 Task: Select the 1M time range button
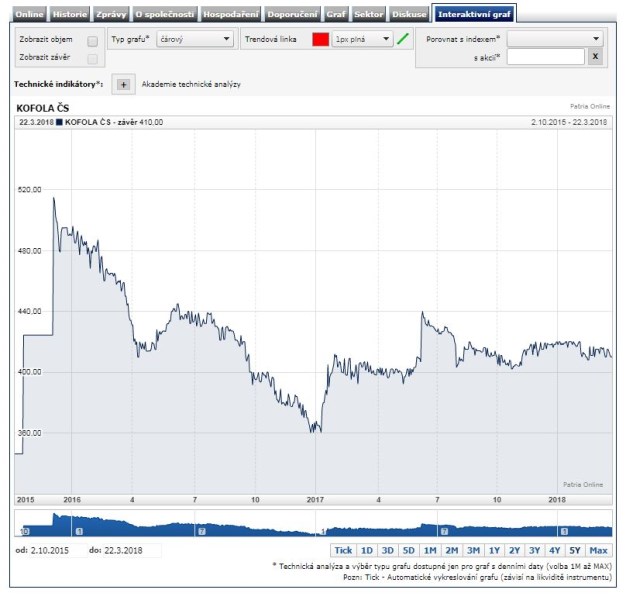430,550
